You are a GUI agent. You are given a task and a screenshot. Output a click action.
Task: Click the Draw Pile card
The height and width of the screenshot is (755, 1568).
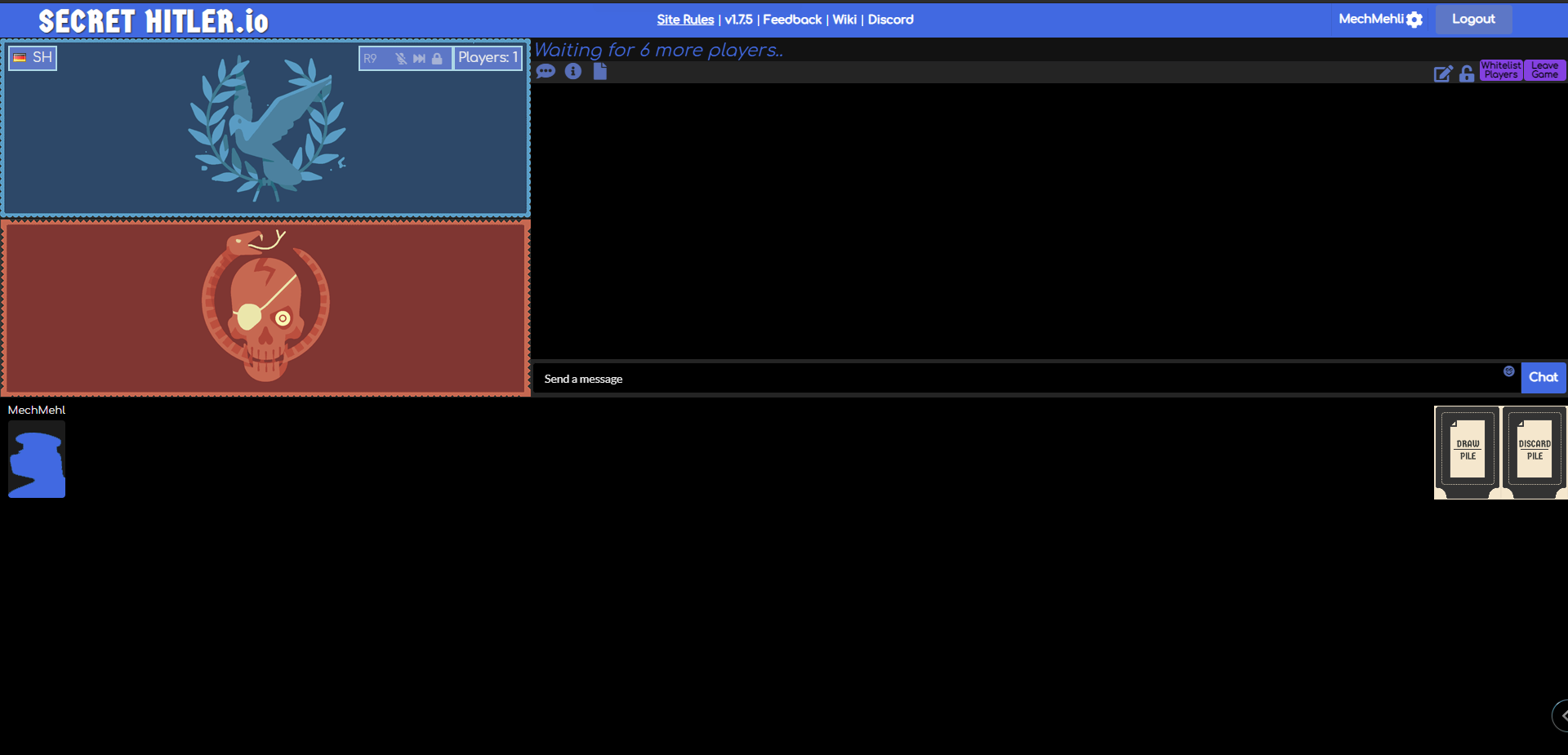tap(1468, 452)
